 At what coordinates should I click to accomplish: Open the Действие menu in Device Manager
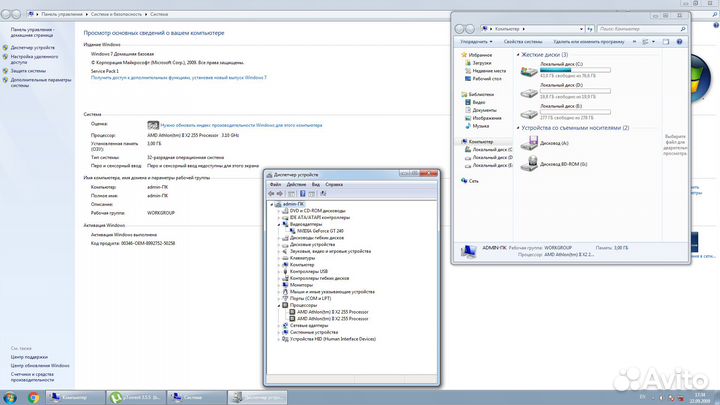[296, 184]
